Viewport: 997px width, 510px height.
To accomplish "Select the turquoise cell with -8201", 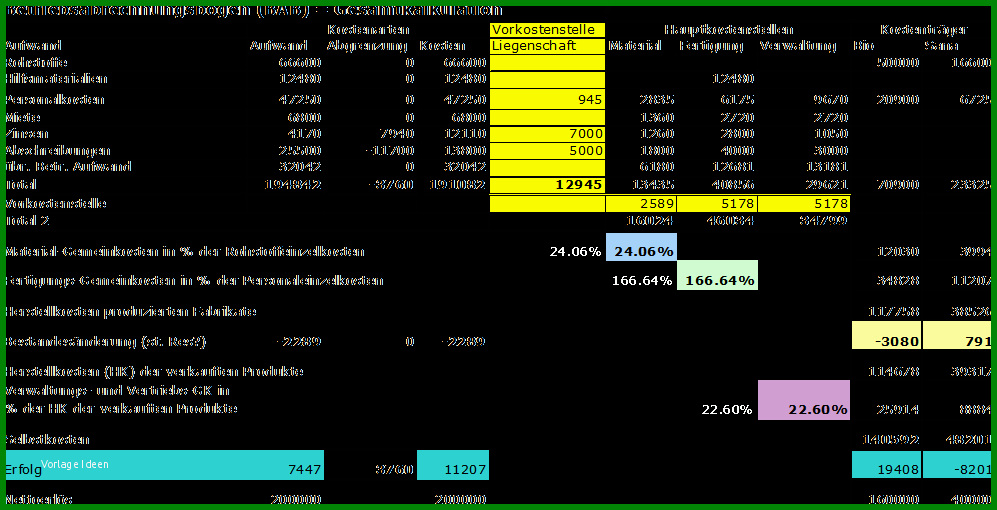I will 957,465.
